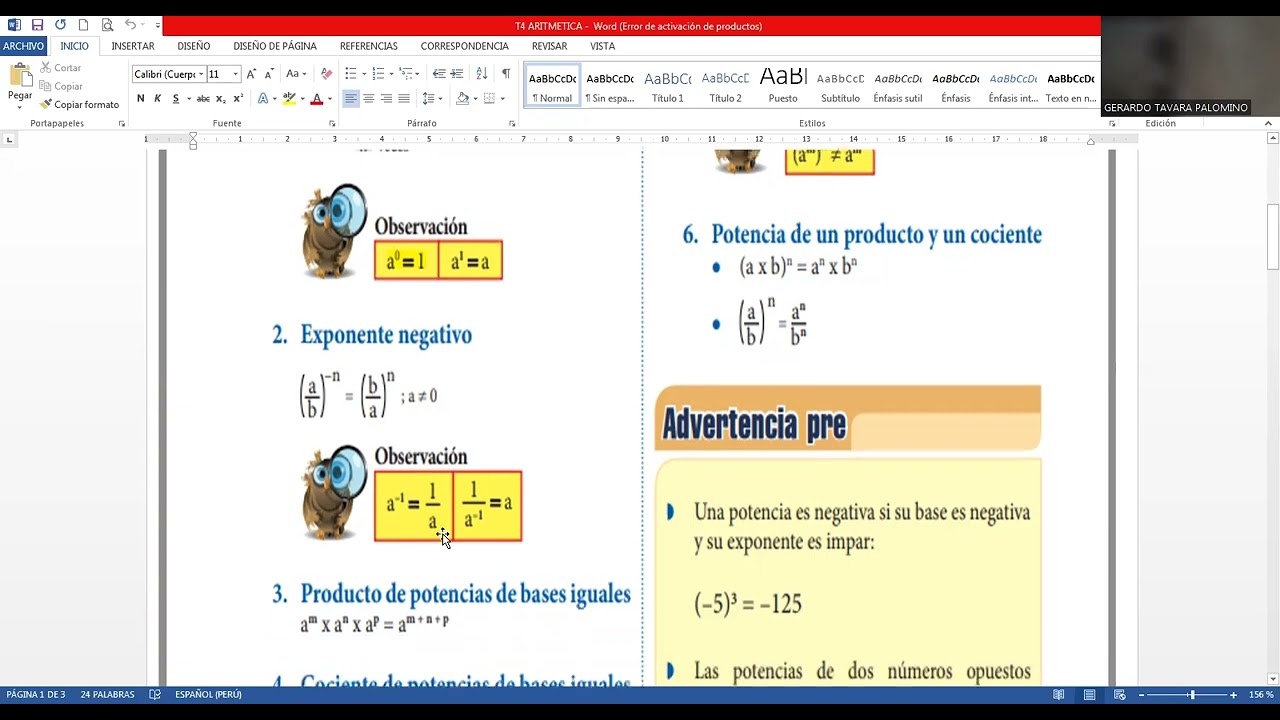
Task: Open highlight color dropdown arrow
Action: tap(301, 98)
